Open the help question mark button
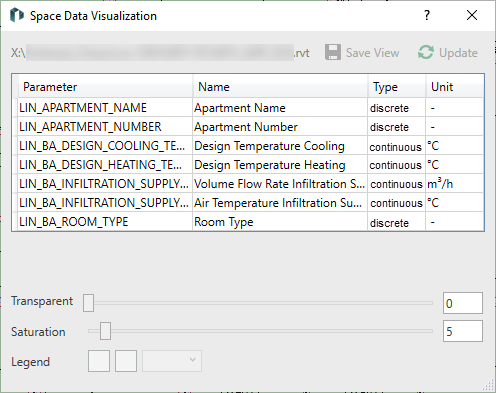Image resolution: width=496 pixels, height=393 pixels. tap(427, 15)
